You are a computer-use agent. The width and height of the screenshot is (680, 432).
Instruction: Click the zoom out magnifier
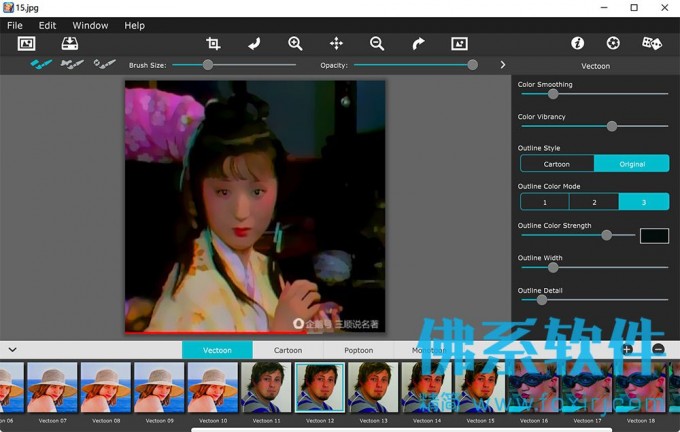[377, 43]
